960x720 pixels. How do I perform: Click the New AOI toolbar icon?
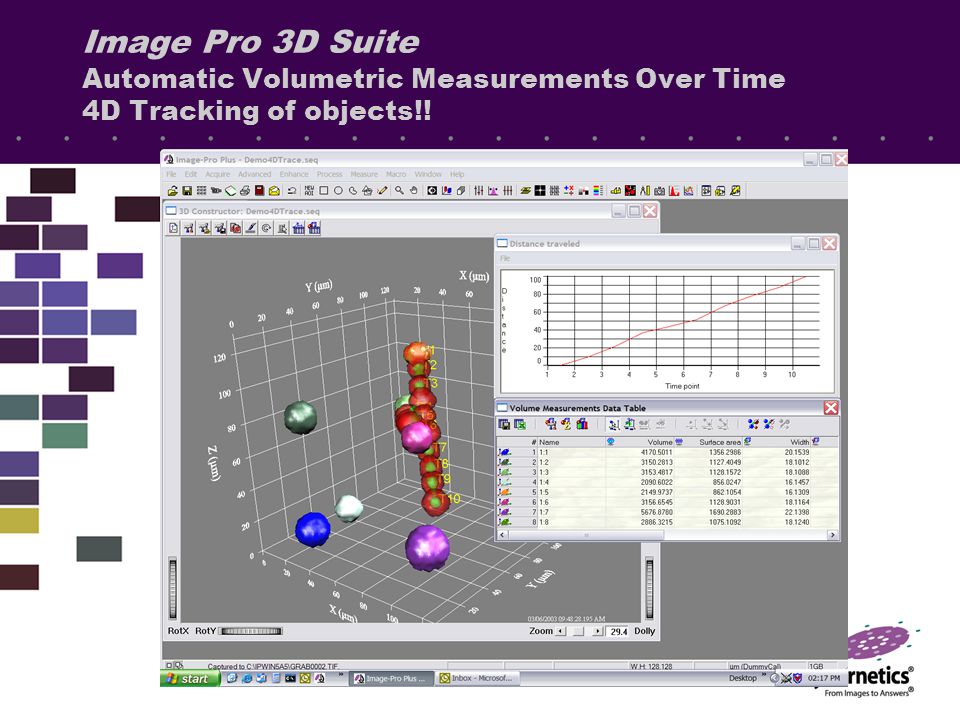click(x=309, y=190)
